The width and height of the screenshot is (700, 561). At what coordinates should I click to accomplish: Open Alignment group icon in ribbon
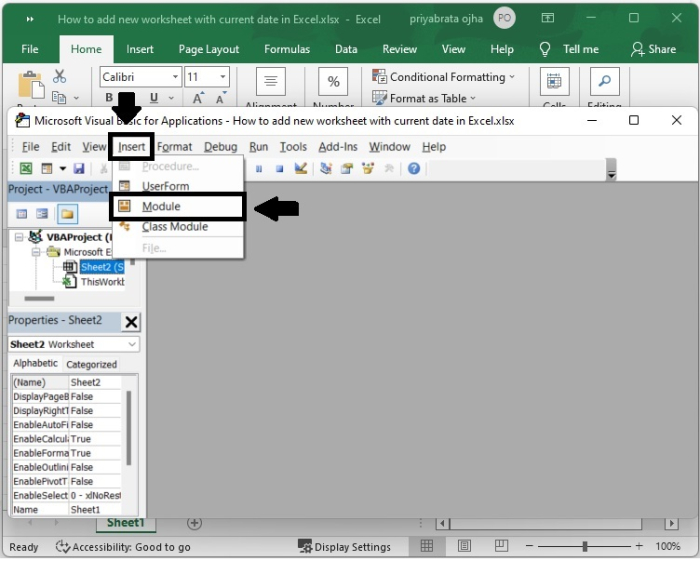[x=271, y=81]
